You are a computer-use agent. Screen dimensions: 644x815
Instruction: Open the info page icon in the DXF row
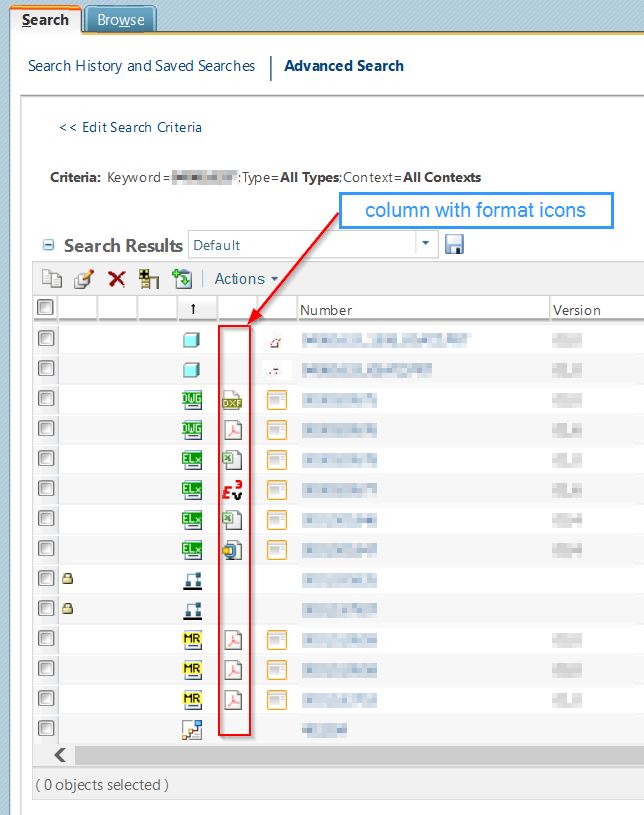[277, 400]
